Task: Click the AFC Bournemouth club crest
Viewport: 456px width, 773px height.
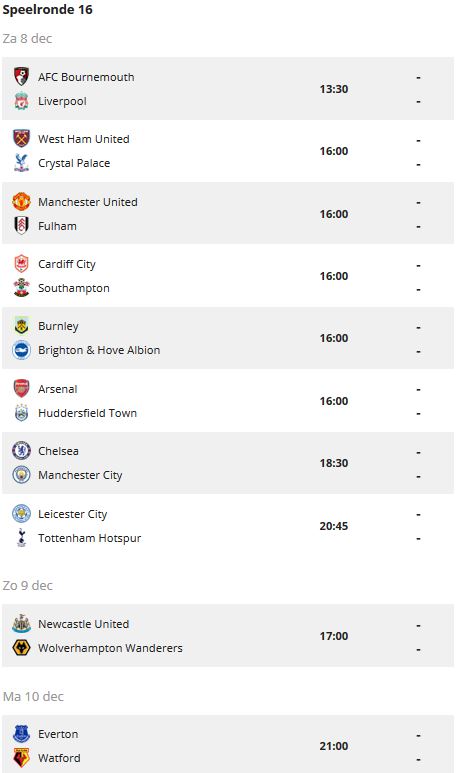Action: [x=21, y=76]
